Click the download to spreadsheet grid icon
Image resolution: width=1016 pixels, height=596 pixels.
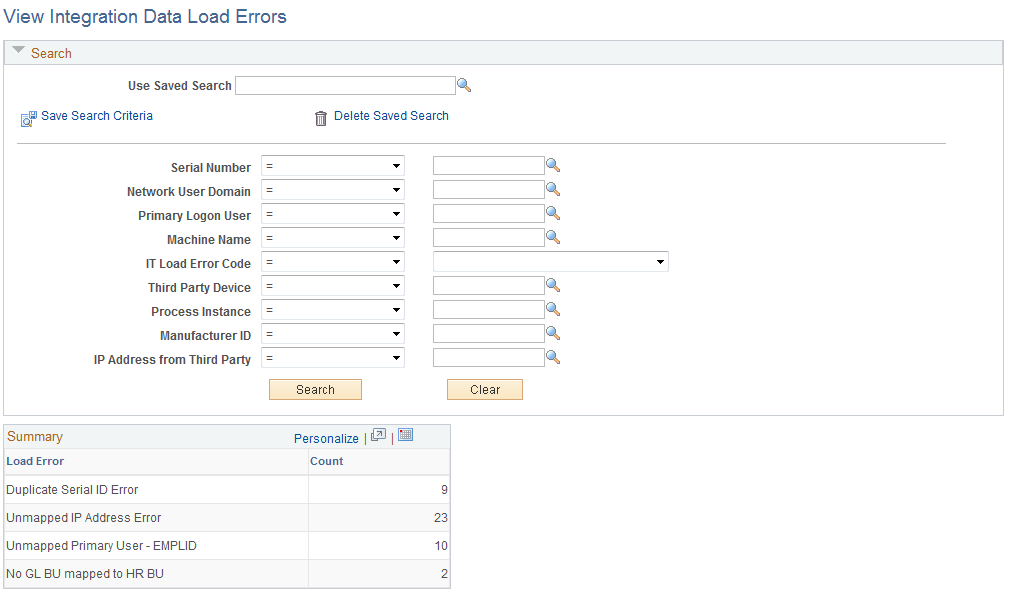(405, 435)
